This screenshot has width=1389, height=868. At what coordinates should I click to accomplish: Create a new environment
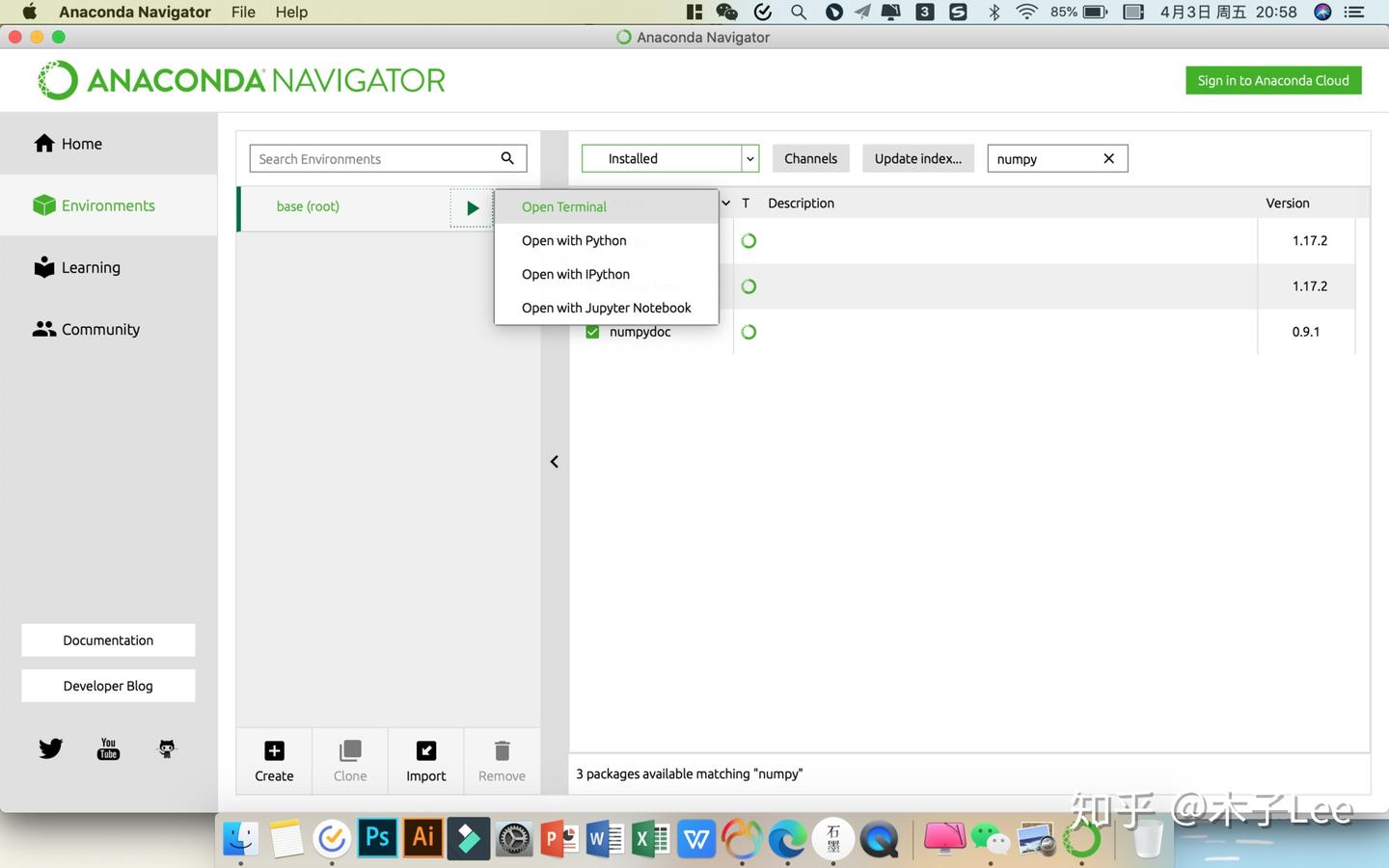click(x=273, y=761)
